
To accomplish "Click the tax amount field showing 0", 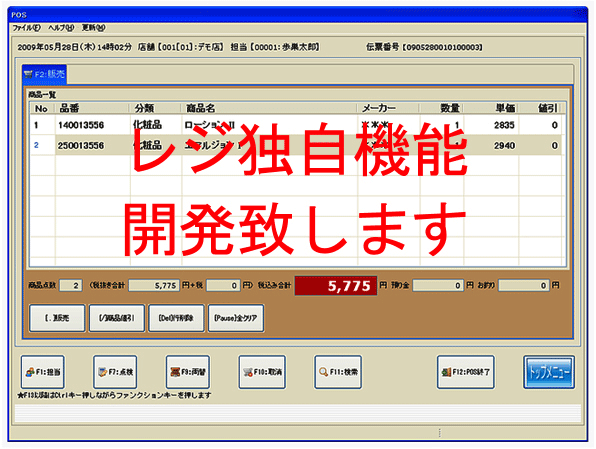I will click(223, 286).
